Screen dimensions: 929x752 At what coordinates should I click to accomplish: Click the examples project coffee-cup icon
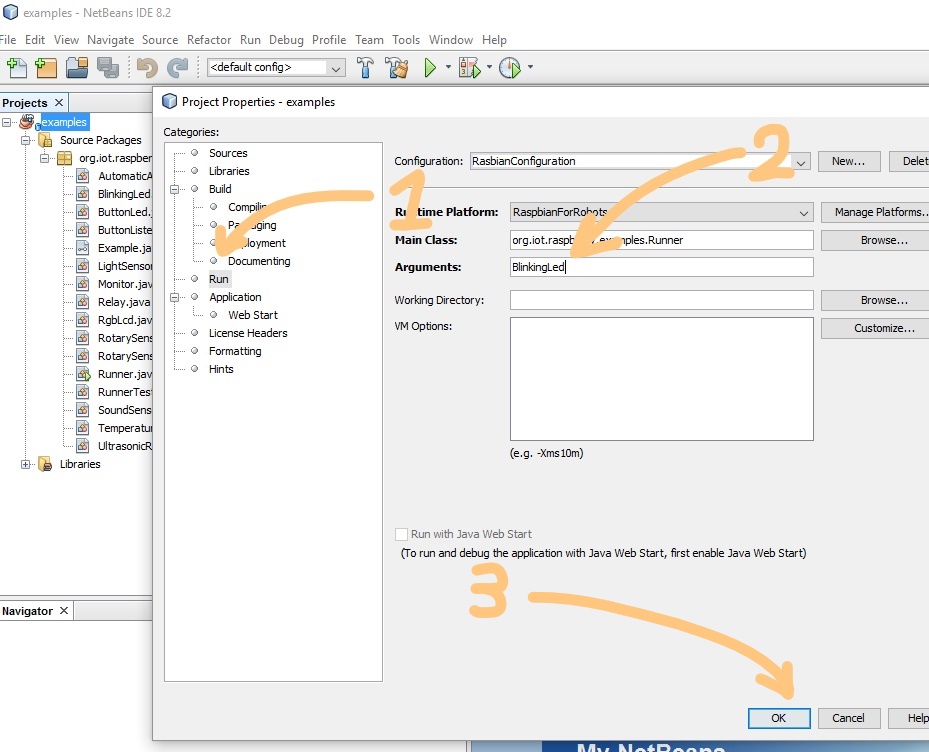pyautogui.click(x=27, y=122)
